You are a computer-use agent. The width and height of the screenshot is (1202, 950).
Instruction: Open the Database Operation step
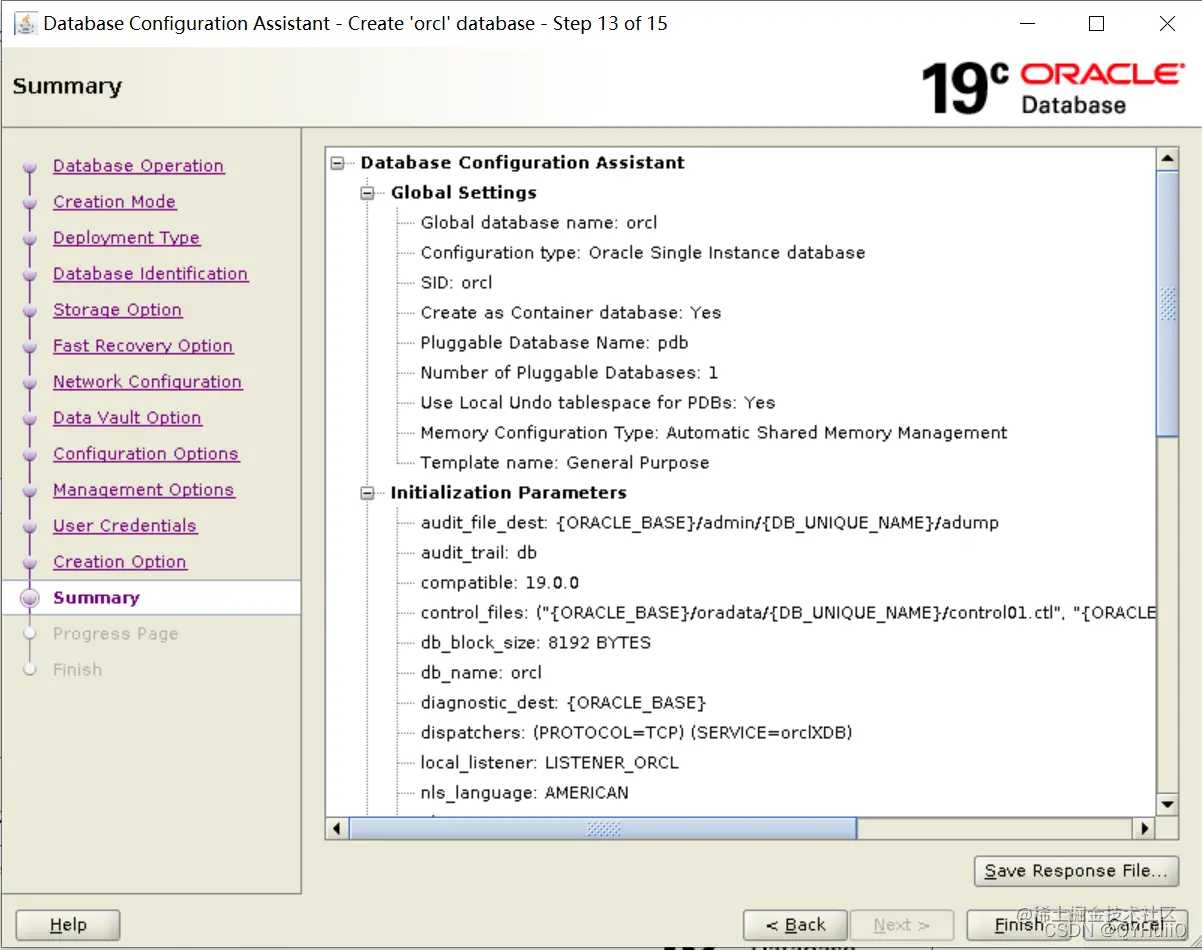[x=138, y=166]
